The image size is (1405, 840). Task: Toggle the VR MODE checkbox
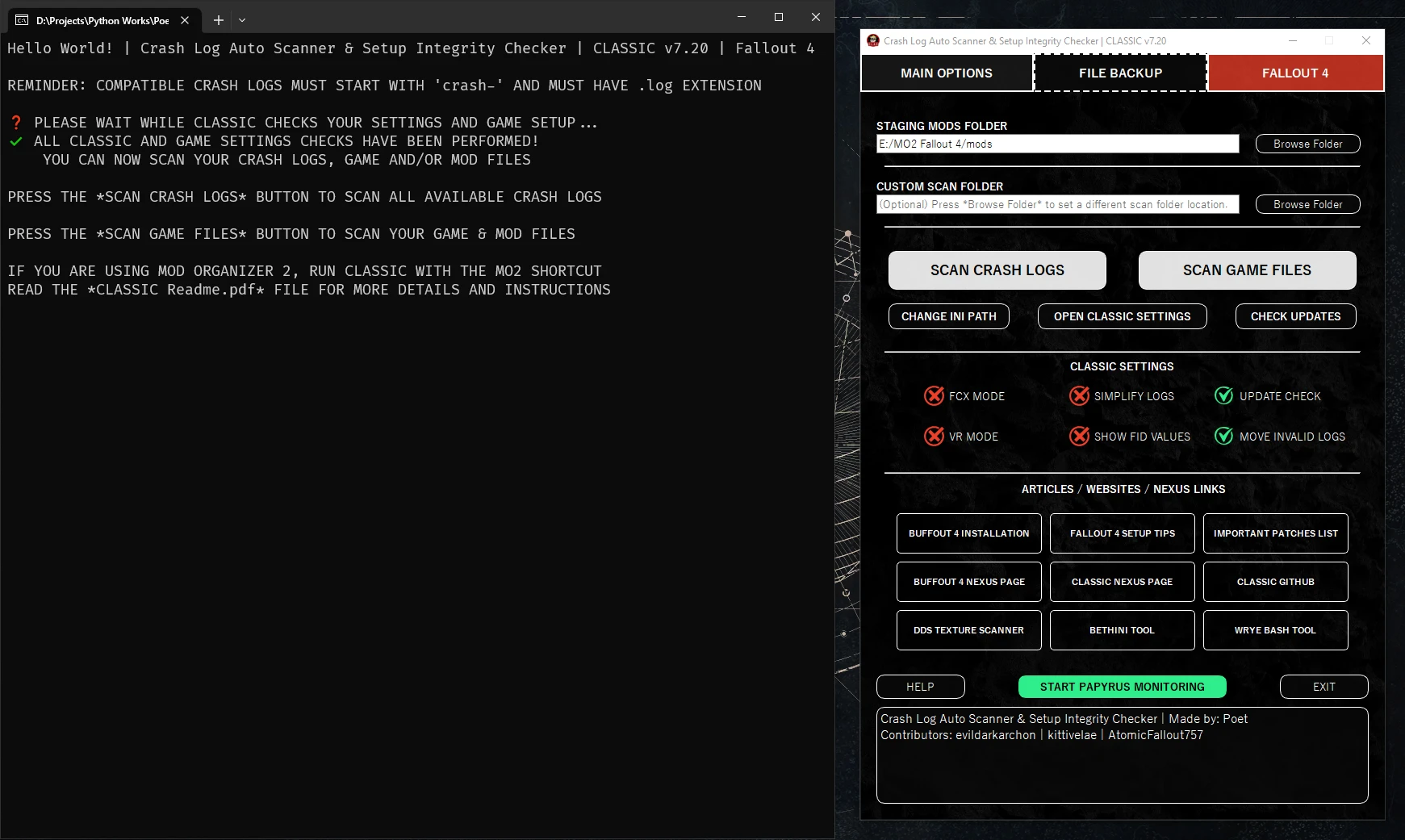pyautogui.click(x=934, y=436)
